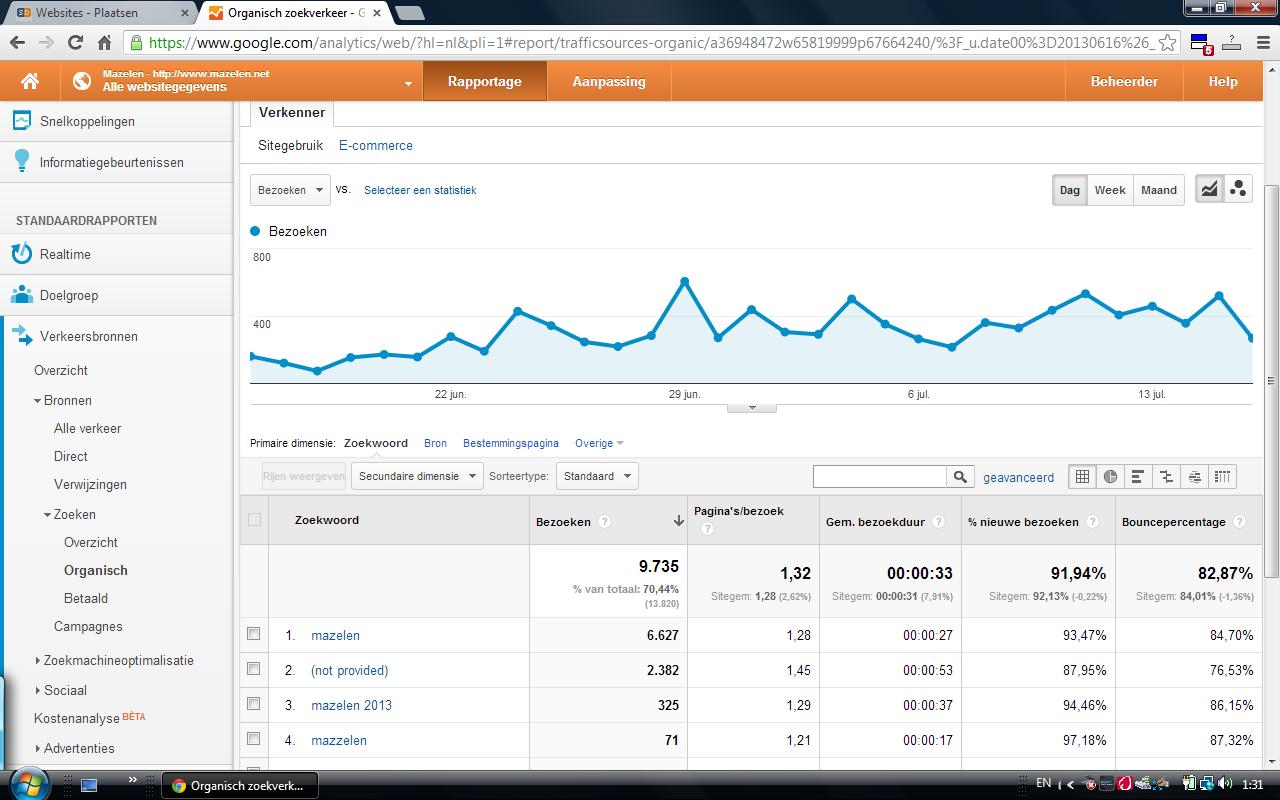The image size is (1280, 800).
Task: Set graph interval to Maand
Action: click(1159, 190)
